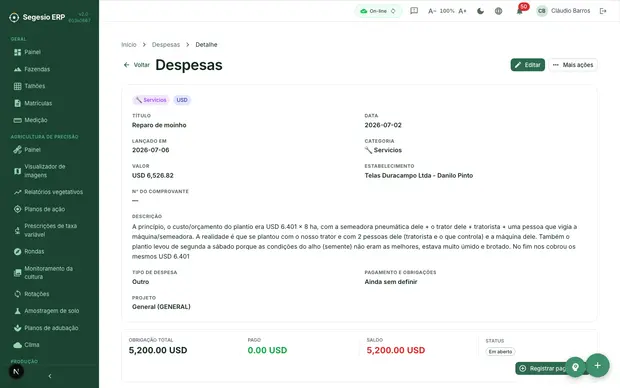Open Medição in the sidebar
Viewport: 620px width, 388px height.
tap(49, 120)
